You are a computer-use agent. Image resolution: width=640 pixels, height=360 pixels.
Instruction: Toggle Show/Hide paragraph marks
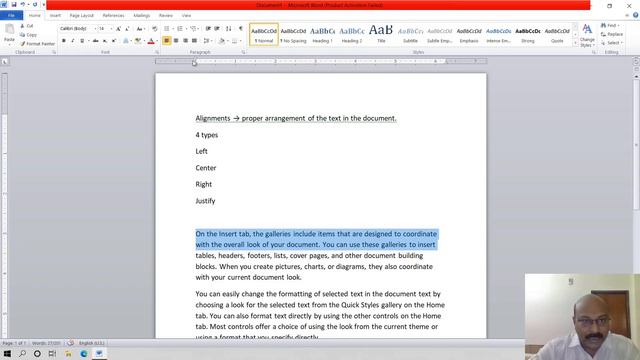point(240,29)
